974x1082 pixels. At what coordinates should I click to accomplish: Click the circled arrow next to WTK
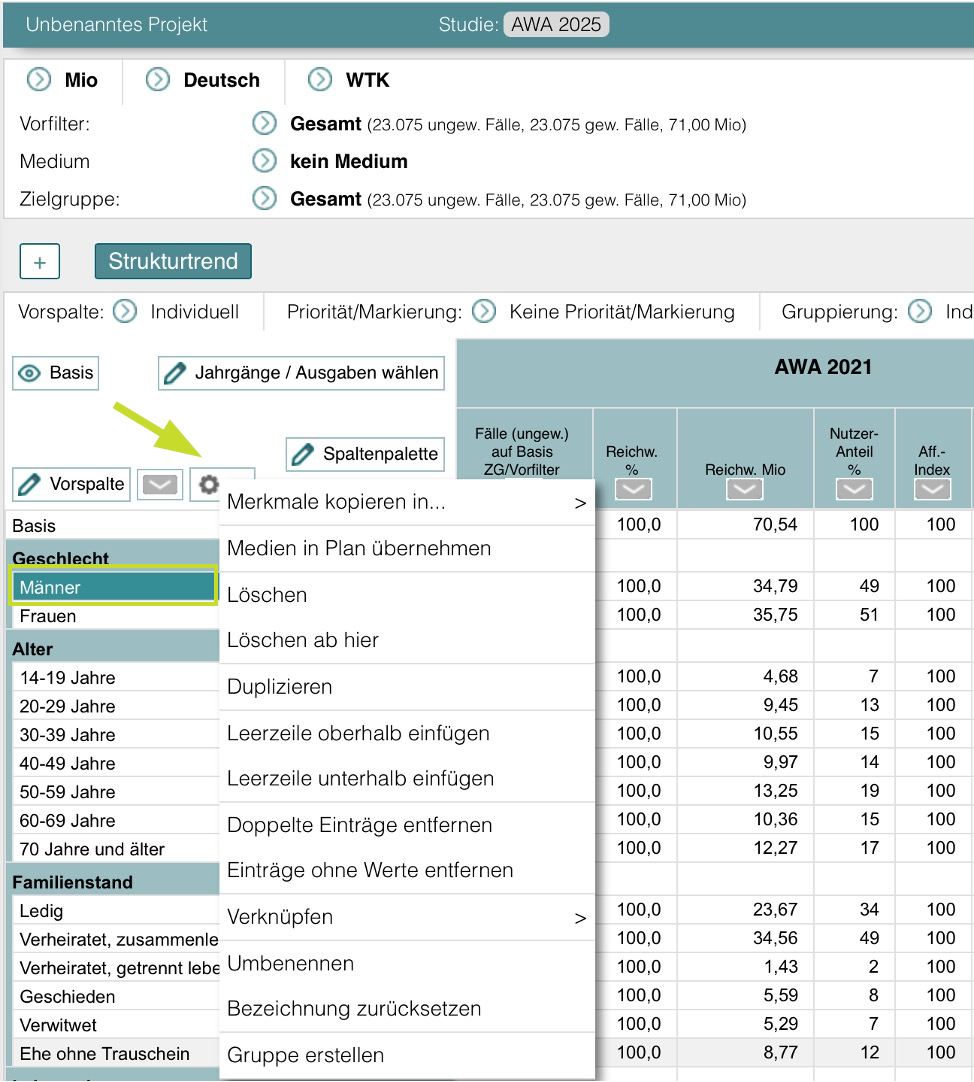320,80
